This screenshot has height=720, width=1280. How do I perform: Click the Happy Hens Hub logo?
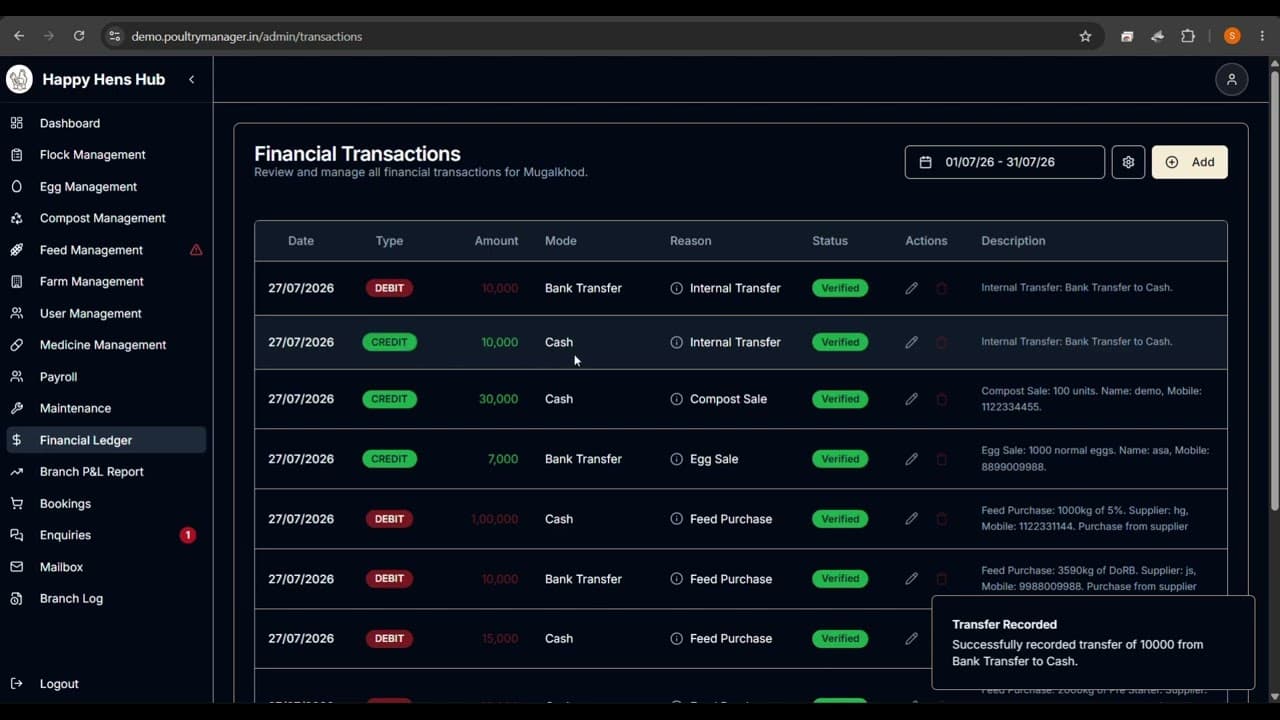pyautogui.click(x=19, y=79)
